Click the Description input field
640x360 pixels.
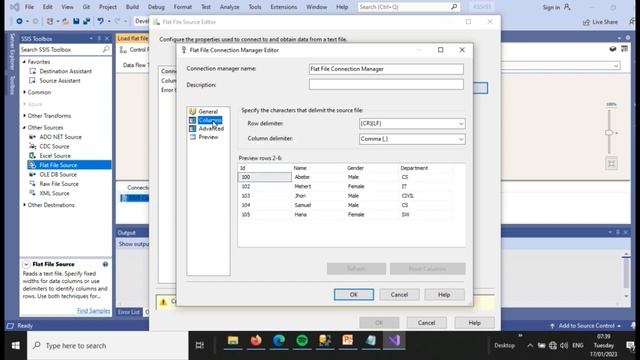click(386, 84)
